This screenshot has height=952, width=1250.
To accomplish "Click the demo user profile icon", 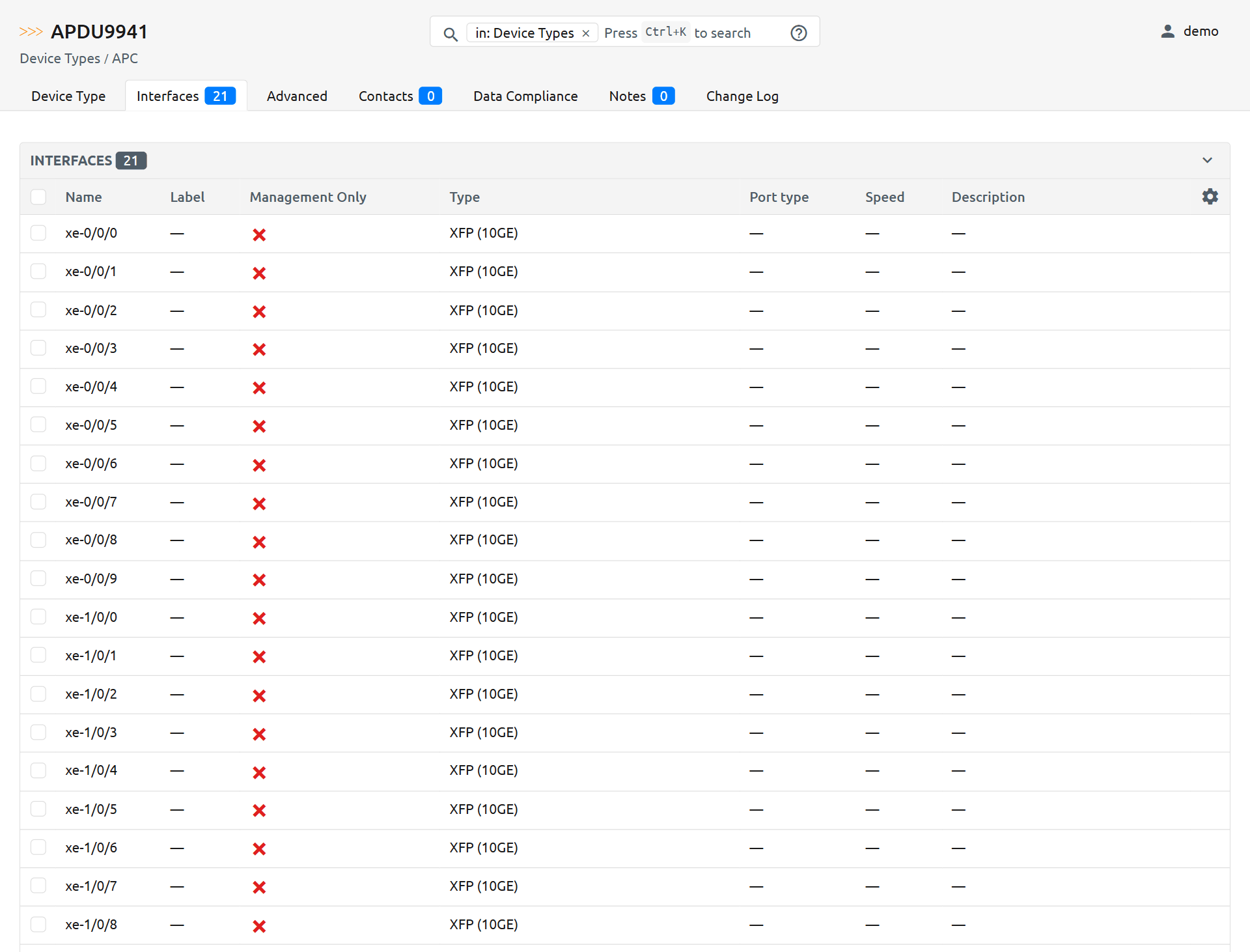I will (1167, 31).
